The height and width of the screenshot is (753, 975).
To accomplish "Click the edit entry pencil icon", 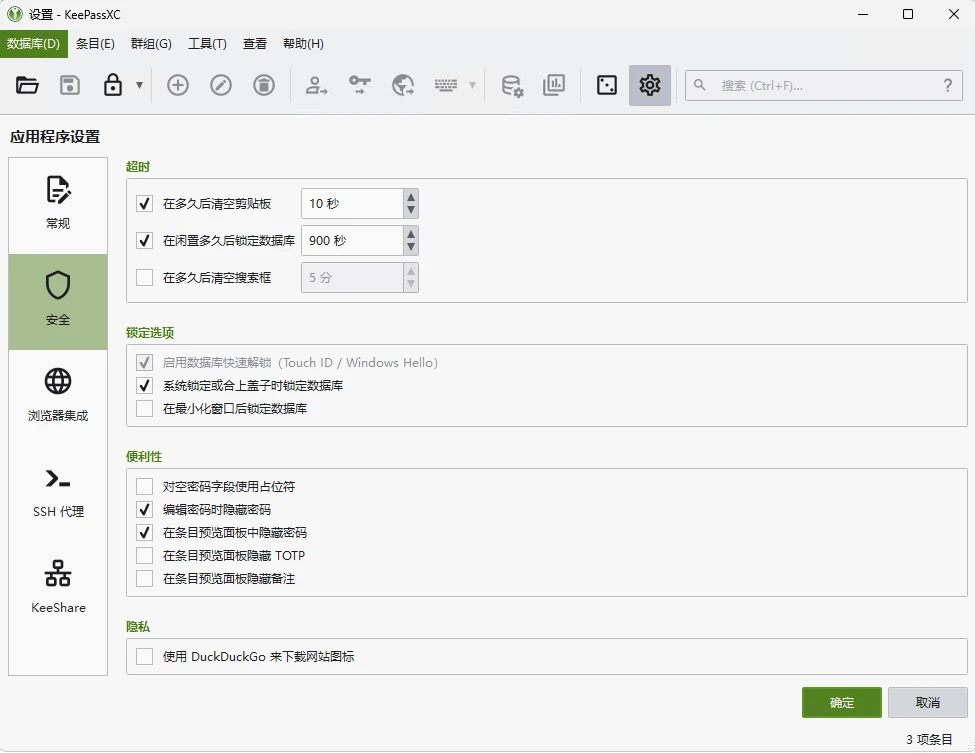I will (x=221, y=85).
